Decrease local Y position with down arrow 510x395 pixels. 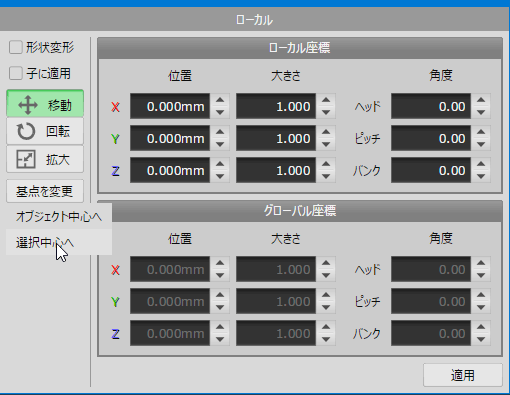tap(220, 144)
